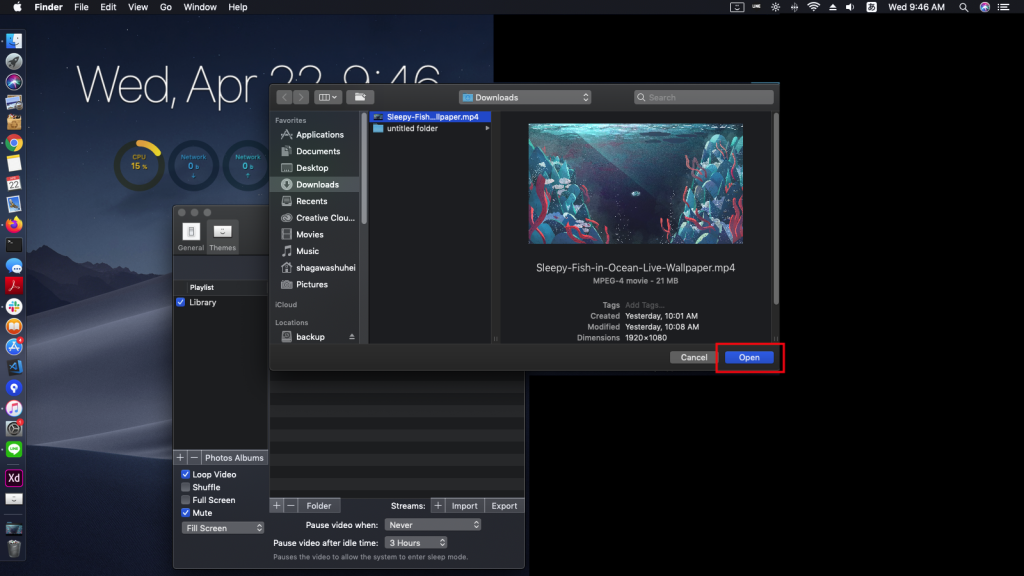Click the Folder button
This screenshot has height=576, width=1024.
pos(319,505)
